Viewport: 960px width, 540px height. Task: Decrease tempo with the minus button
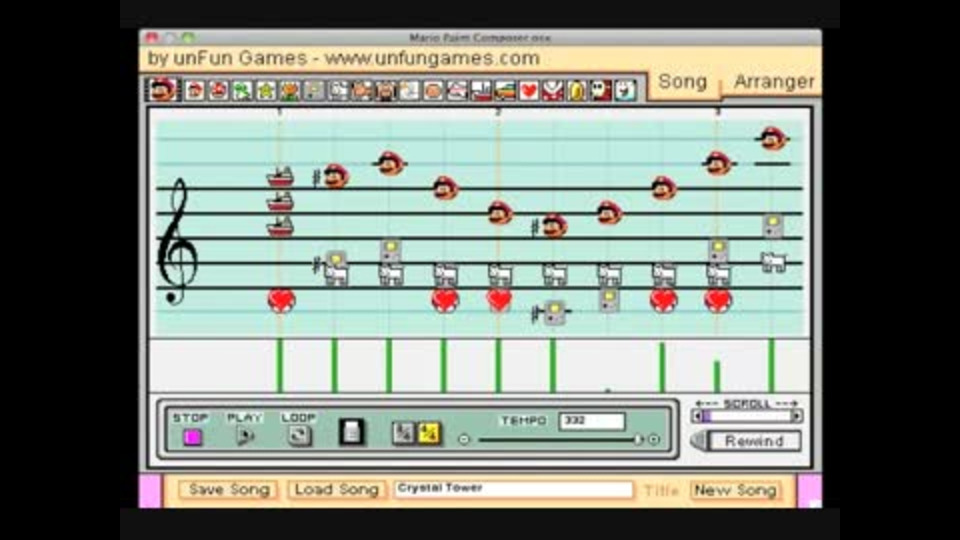tap(463, 440)
